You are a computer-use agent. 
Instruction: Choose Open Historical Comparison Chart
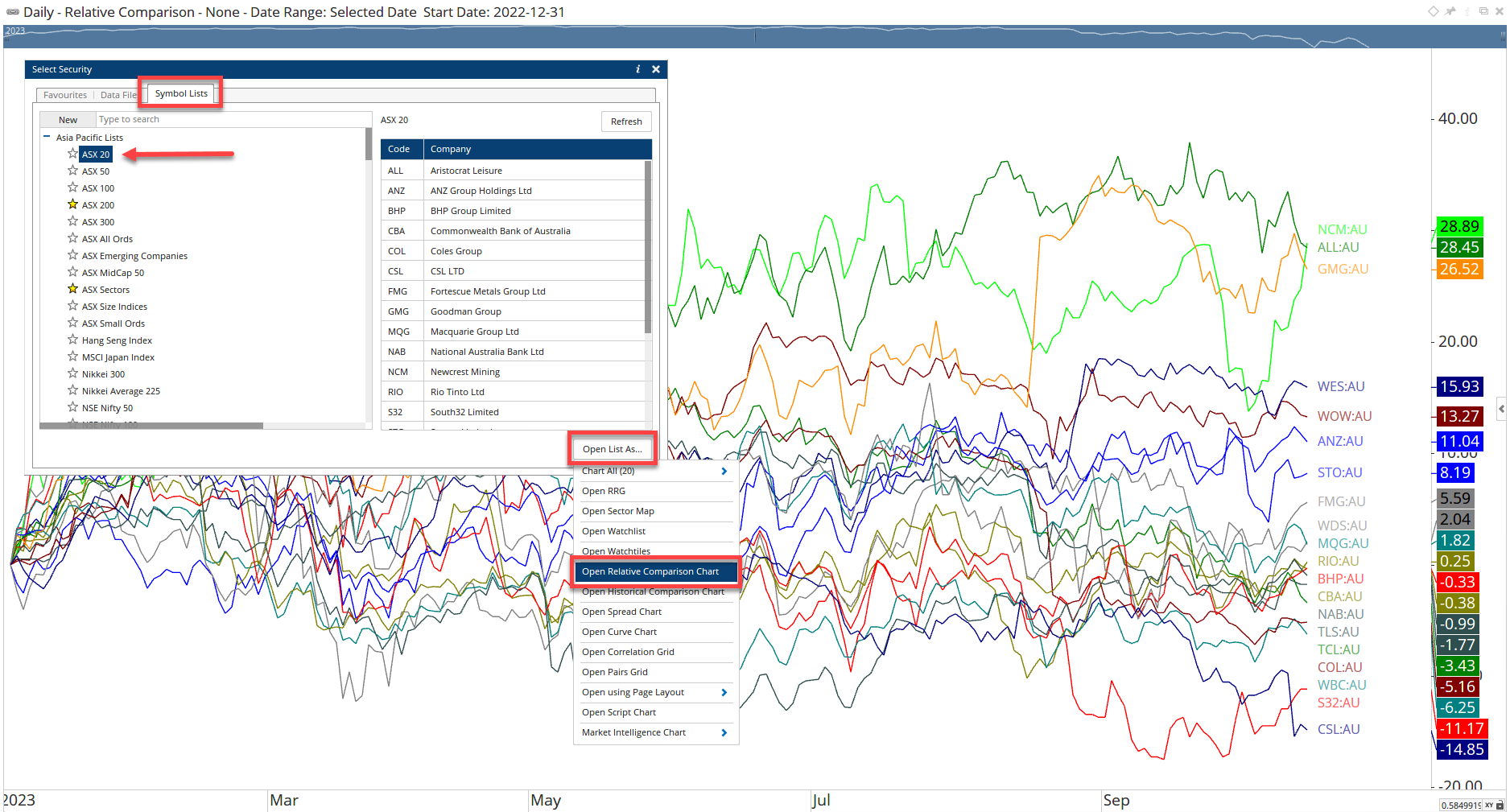click(x=655, y=591)
